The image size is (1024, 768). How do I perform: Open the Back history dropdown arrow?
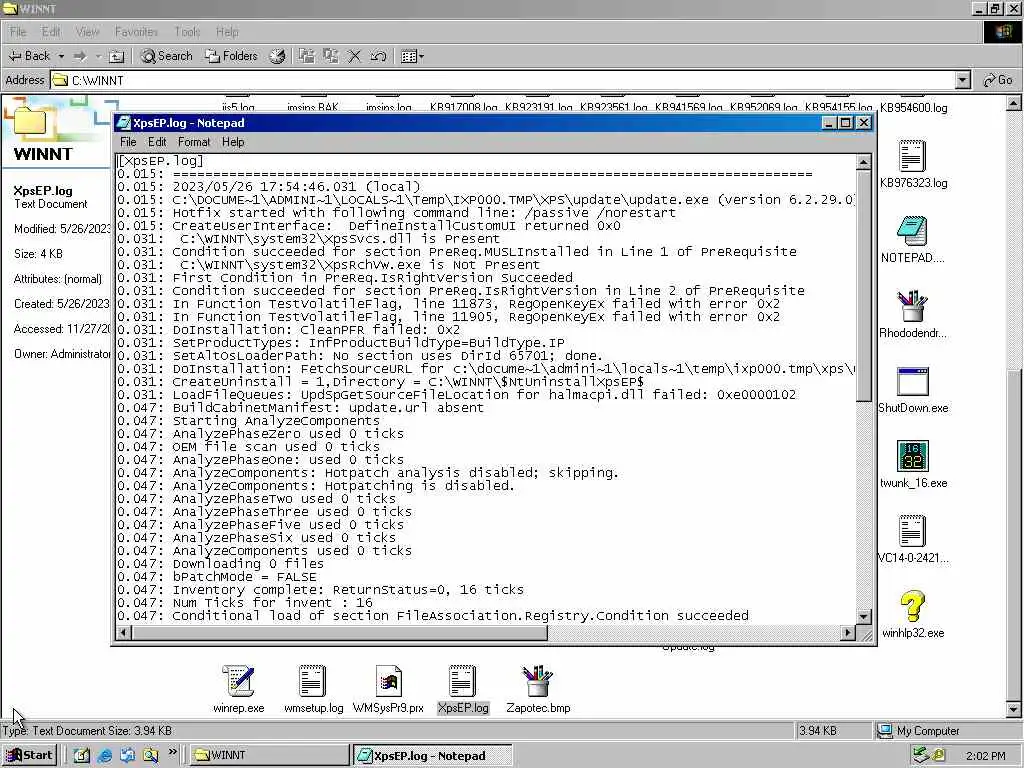click(61, 56)
